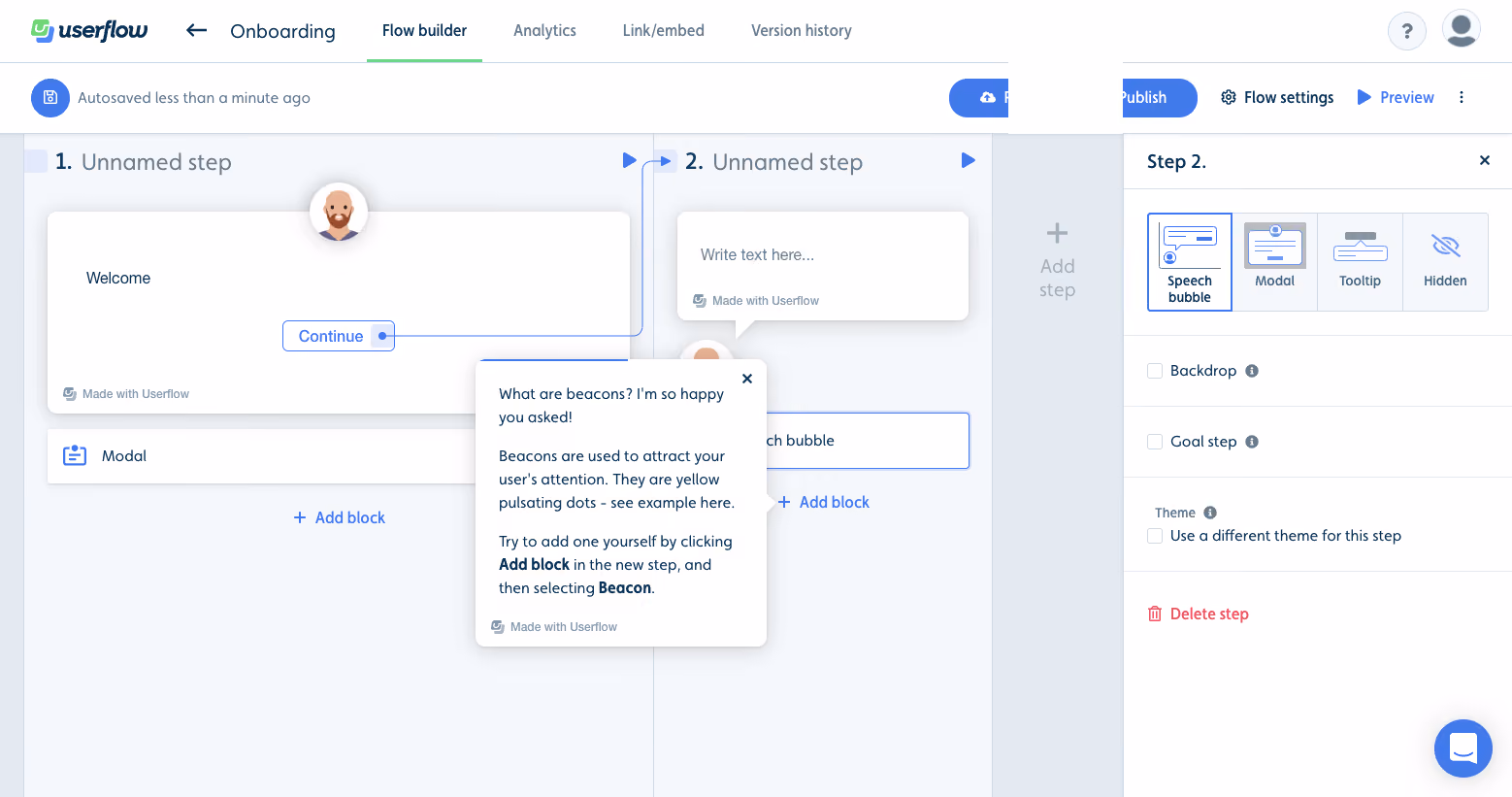
Task: Edit the step 2 Unnamed step title
Action: tap(788, 162)
